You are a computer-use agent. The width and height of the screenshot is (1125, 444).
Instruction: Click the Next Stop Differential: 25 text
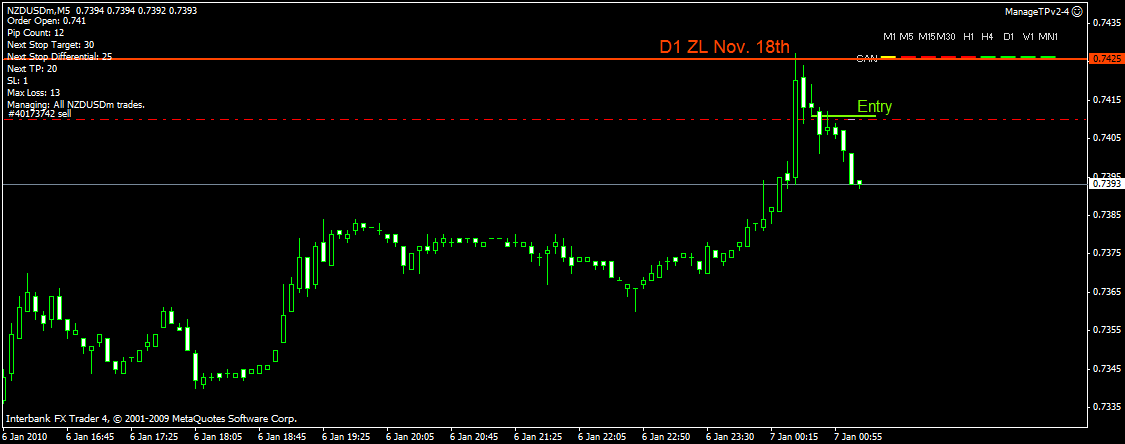tap(60, 56)
